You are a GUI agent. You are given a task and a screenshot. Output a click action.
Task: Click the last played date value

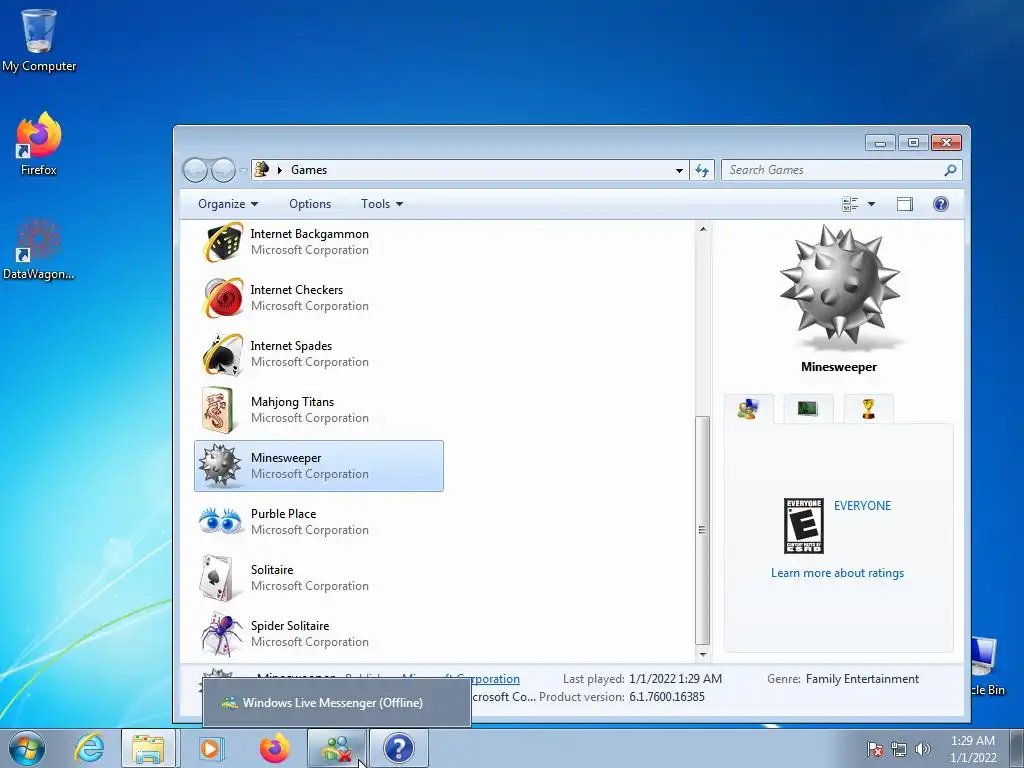(675, 679)
